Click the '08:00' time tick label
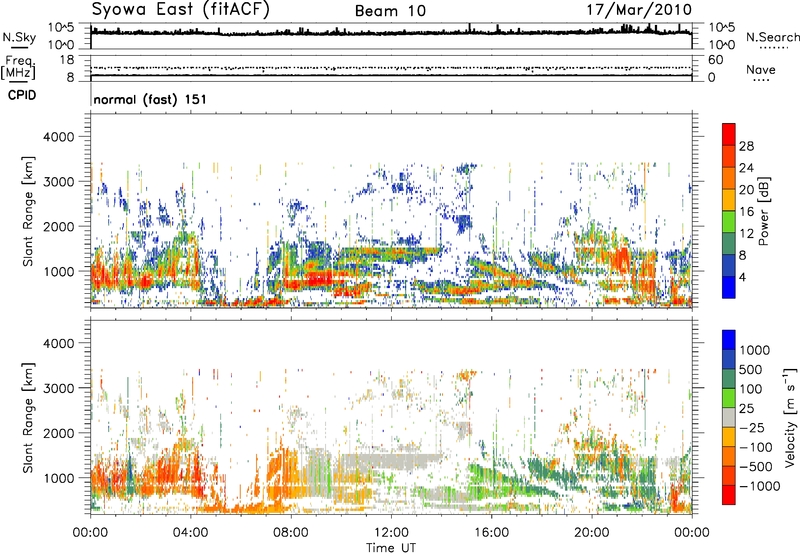The width and height of the screenshot is (800, 554). 291,533
